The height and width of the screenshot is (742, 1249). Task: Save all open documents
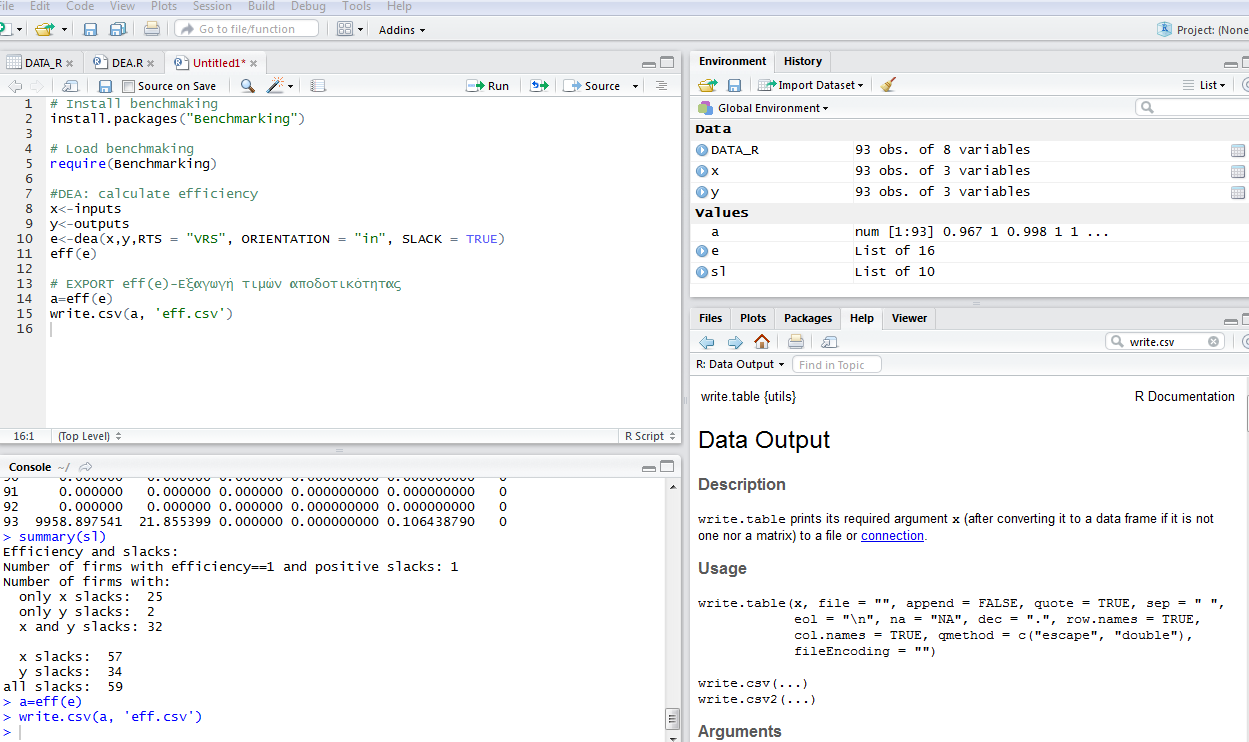coord(117,29)
